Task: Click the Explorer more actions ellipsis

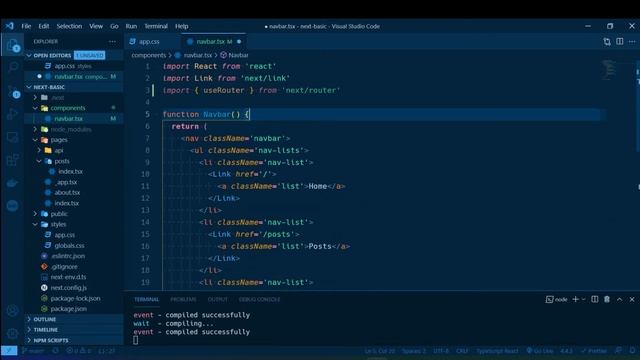Action: click(112, 42)
